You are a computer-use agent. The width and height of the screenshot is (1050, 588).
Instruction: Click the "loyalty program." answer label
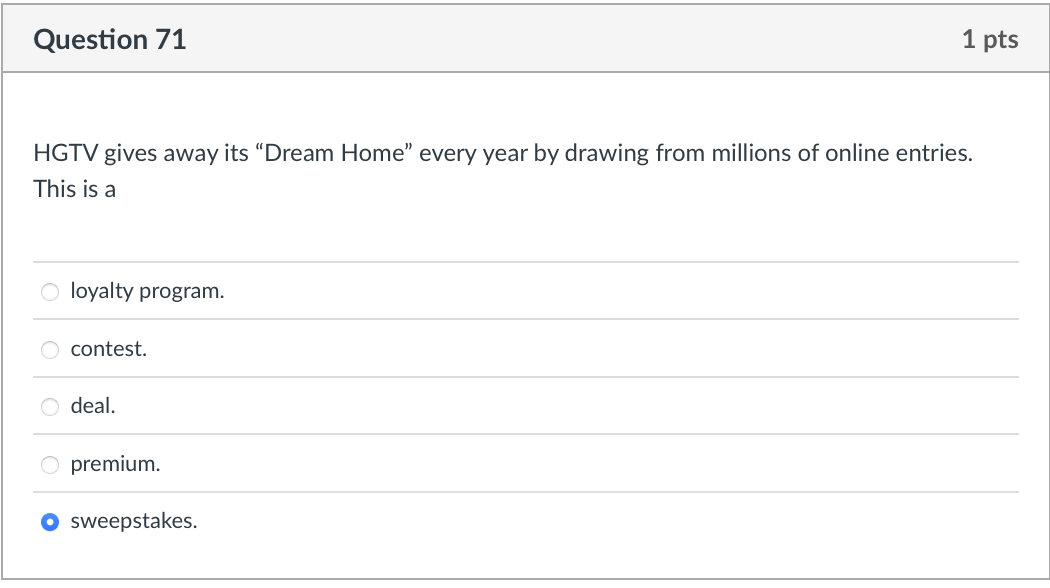tap(147, 291)
